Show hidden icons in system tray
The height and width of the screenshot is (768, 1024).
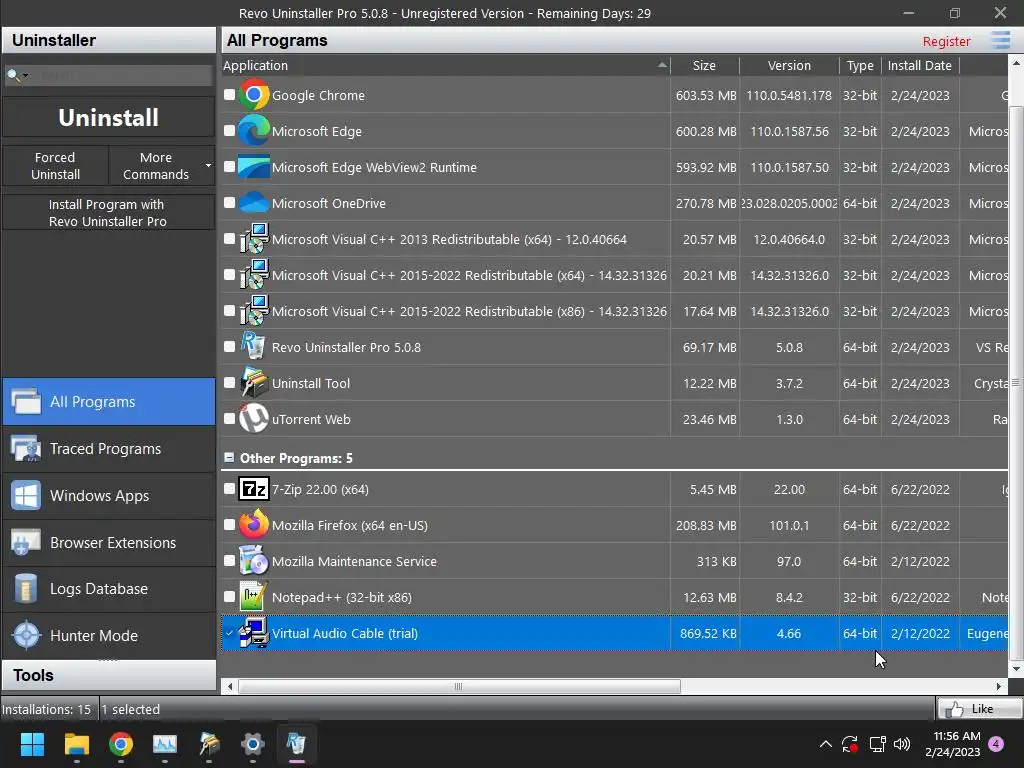825,744
